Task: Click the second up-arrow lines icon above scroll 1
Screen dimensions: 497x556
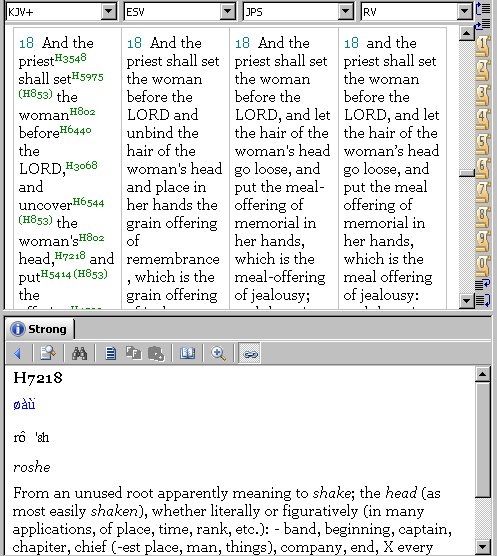Action: pos(483,25)
